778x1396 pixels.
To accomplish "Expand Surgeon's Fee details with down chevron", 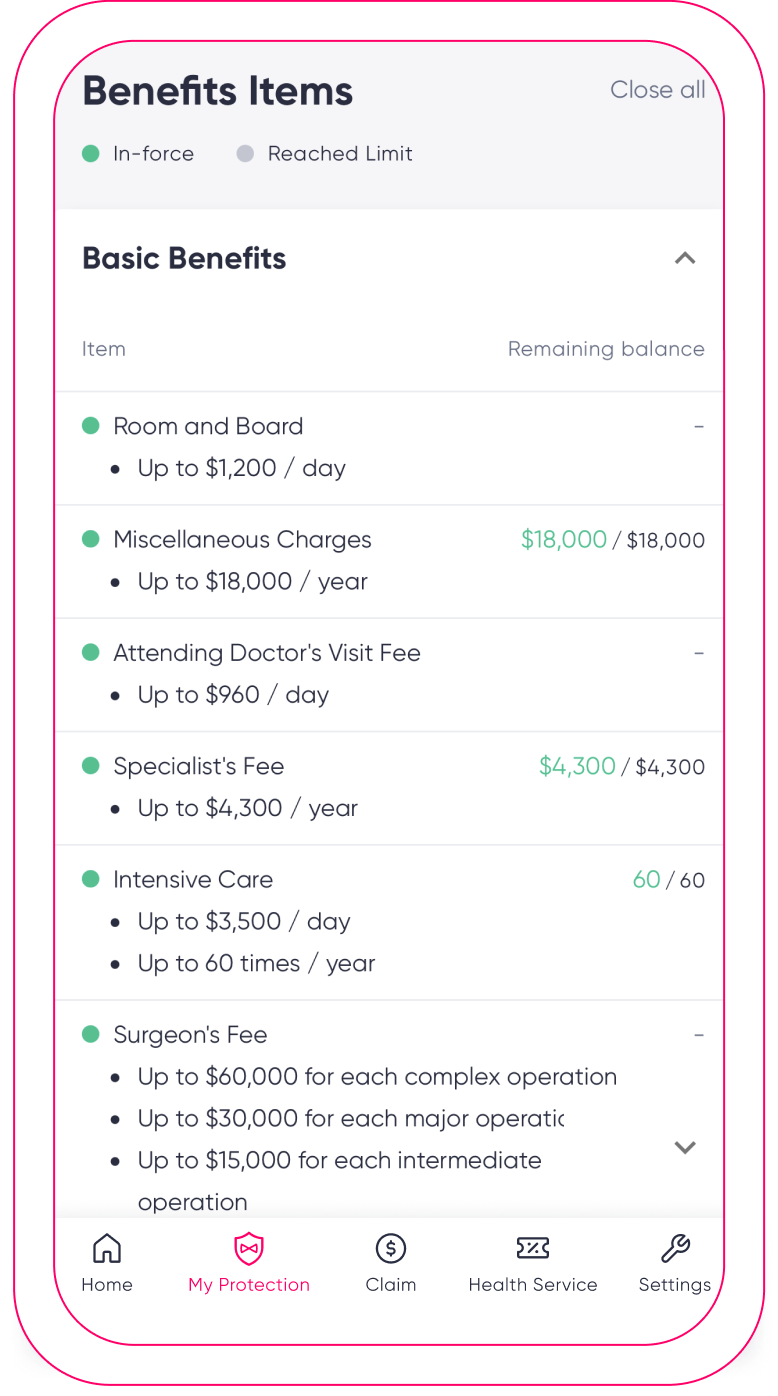I will [x=685, y=1147].
